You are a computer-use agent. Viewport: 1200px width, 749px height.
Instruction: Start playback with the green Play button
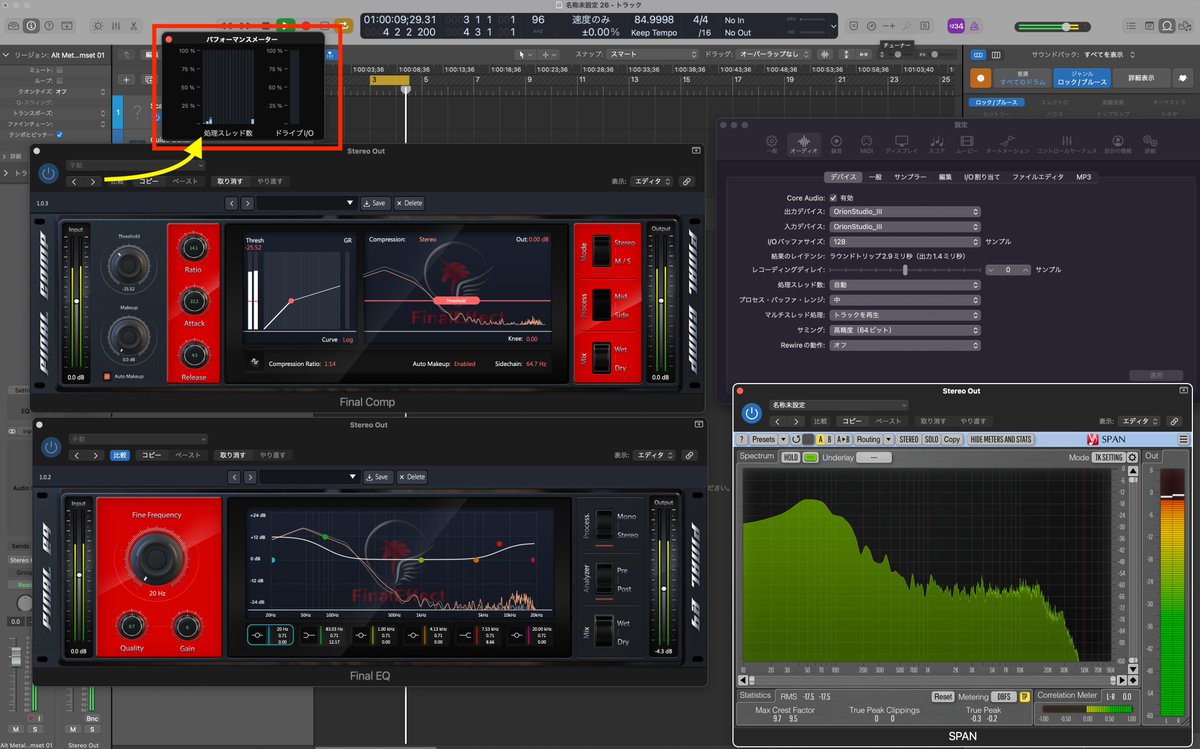(x=286, y=24)
